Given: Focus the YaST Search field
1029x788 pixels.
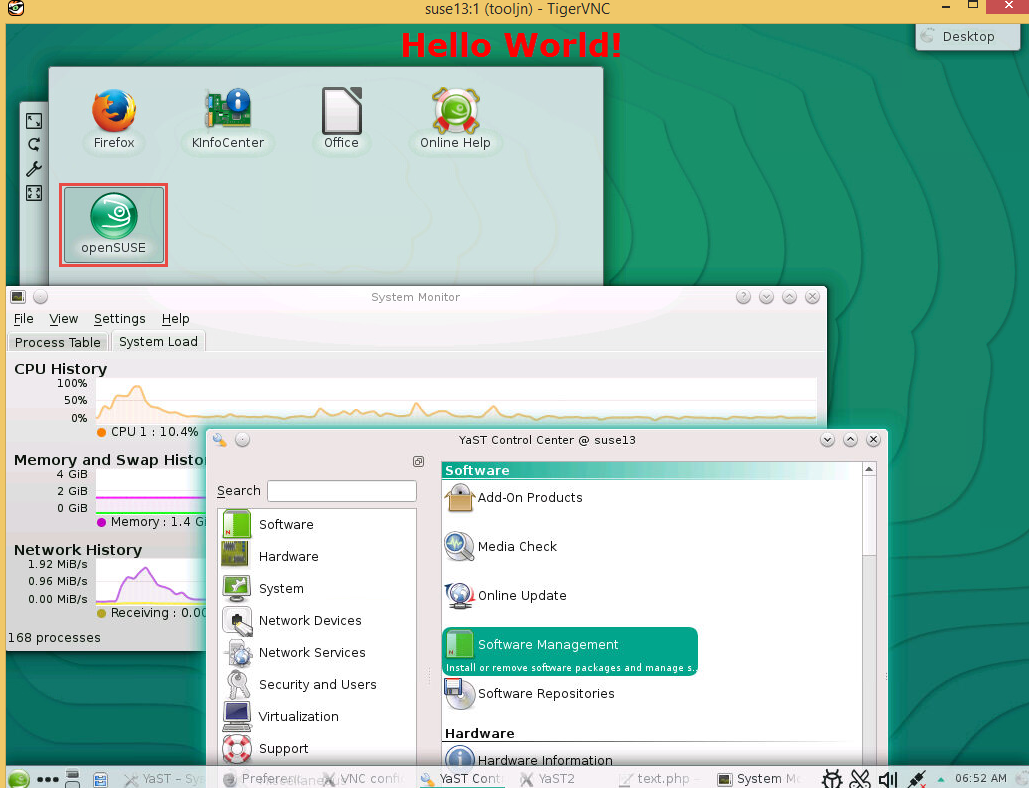Looking at the screenshot, I should 342,491.
